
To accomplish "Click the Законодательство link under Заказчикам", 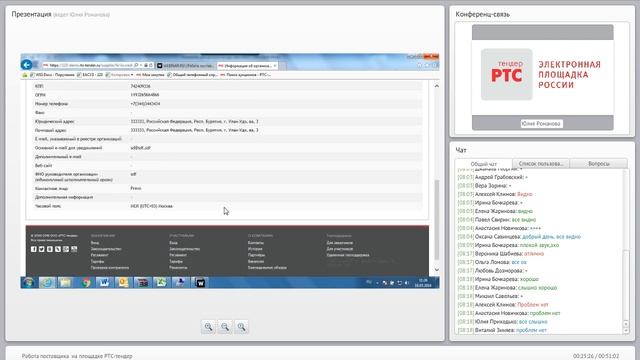I will pos(106,249).
